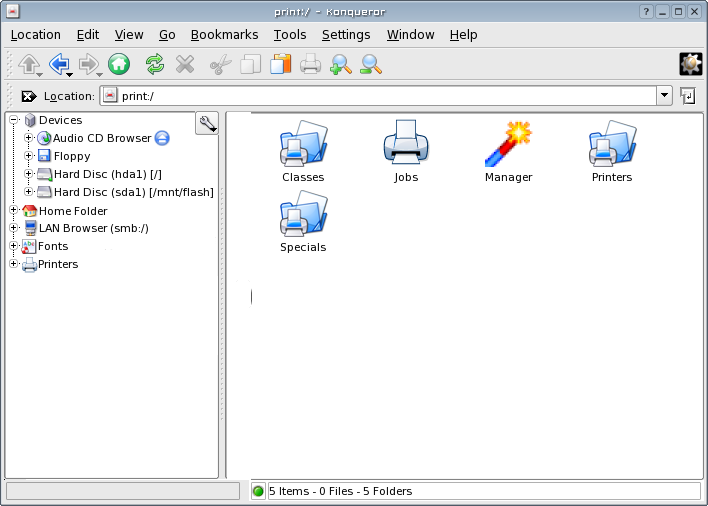The width and height of the screenshot is (708, 506).
Task: Copy selection using the Copy icon
Action: (251, 64)
